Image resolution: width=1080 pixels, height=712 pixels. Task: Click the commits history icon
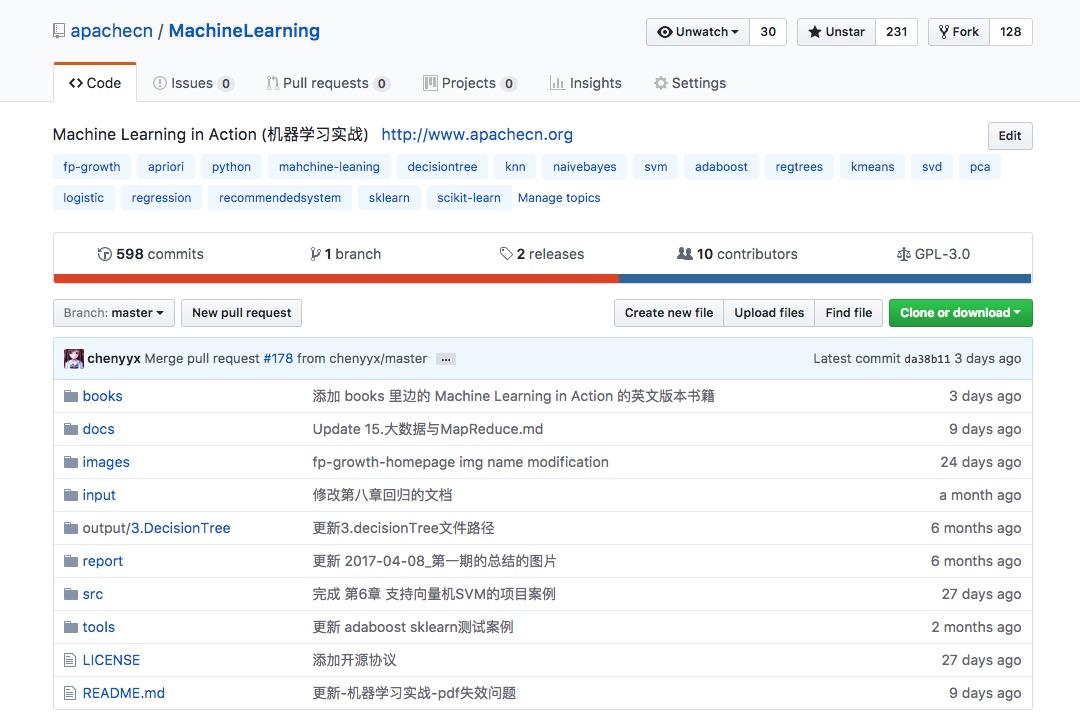point(104,254)
